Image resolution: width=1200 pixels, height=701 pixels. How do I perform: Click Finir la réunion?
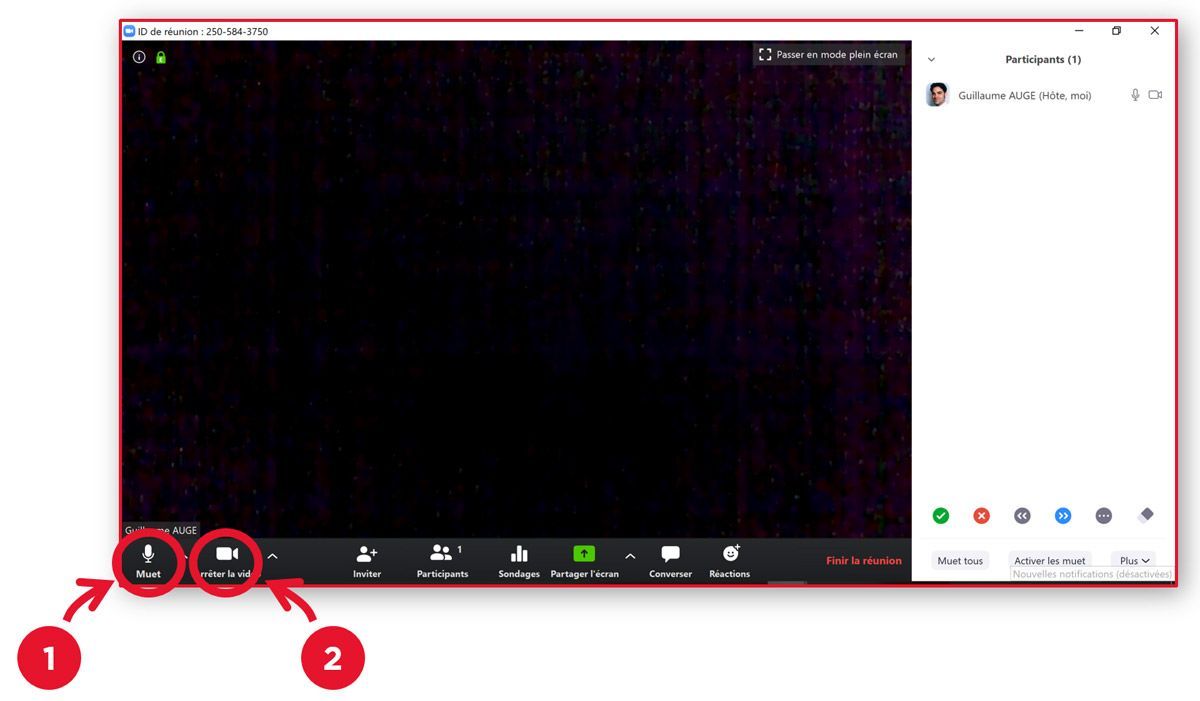pyautogui.click(x=863, y=561)
